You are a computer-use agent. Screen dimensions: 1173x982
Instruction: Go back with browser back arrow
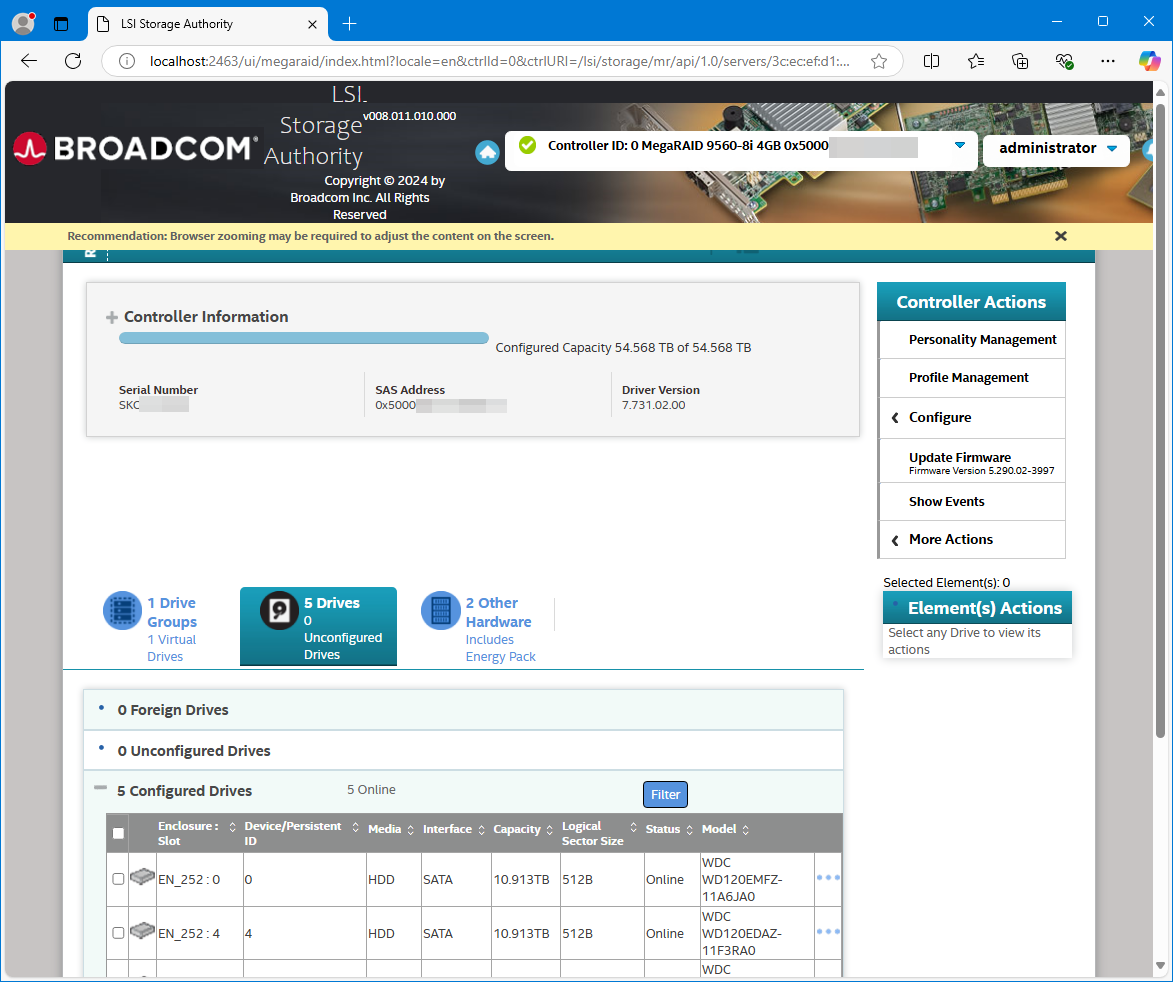pos(29,61)
